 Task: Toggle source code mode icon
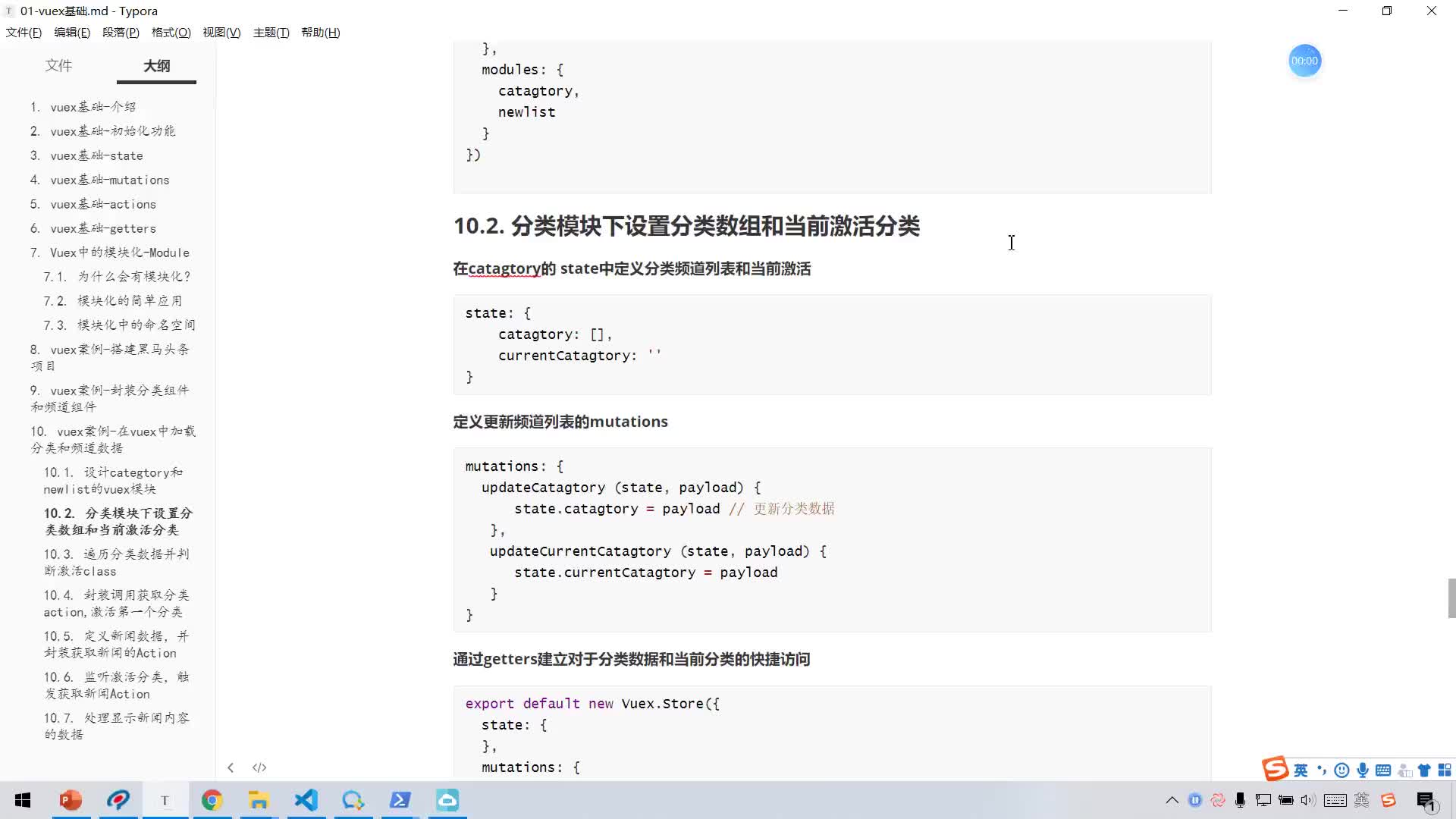coord(259,767)
